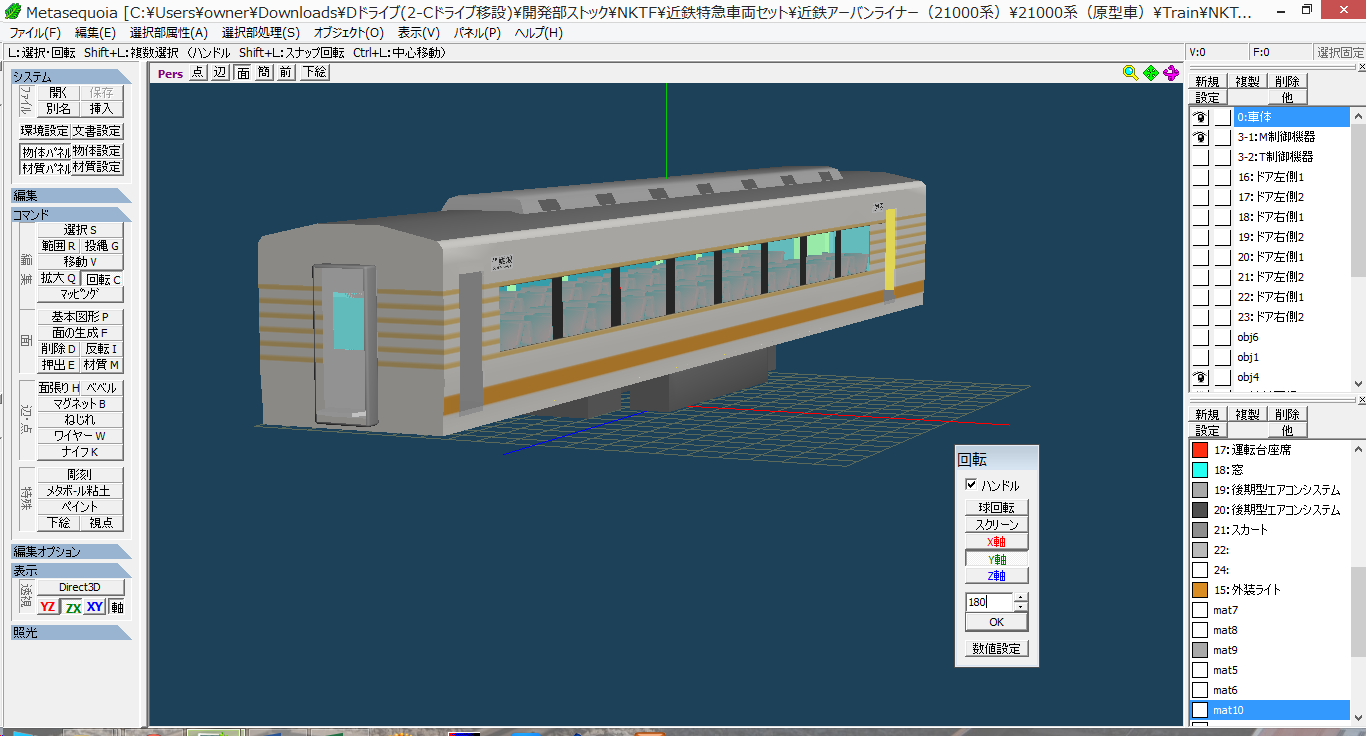Click OK in the rotate panel
1366x736 pixels.
pos(996,622)
